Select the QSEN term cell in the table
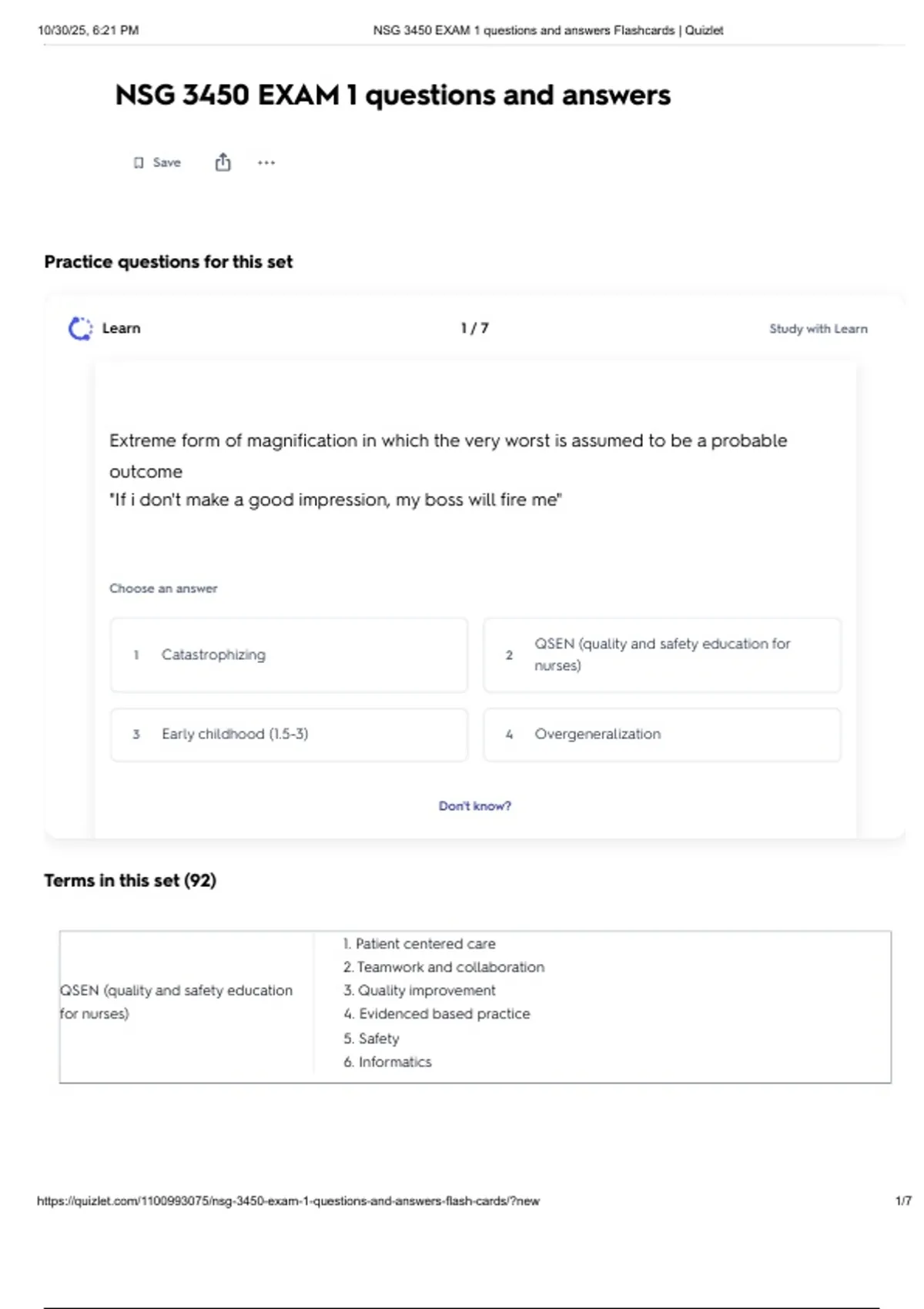This screenshot has height=1309, width=924. point(176,1002)
